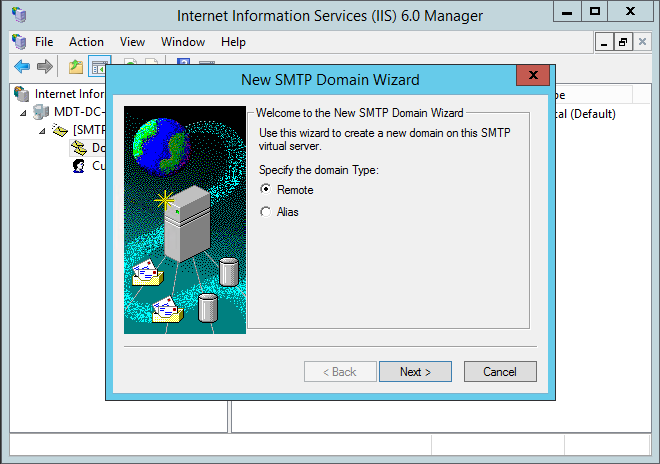Open the Window menu
Image resolution: width=660 pixels, height=464 pixels.
click(183, 42)
